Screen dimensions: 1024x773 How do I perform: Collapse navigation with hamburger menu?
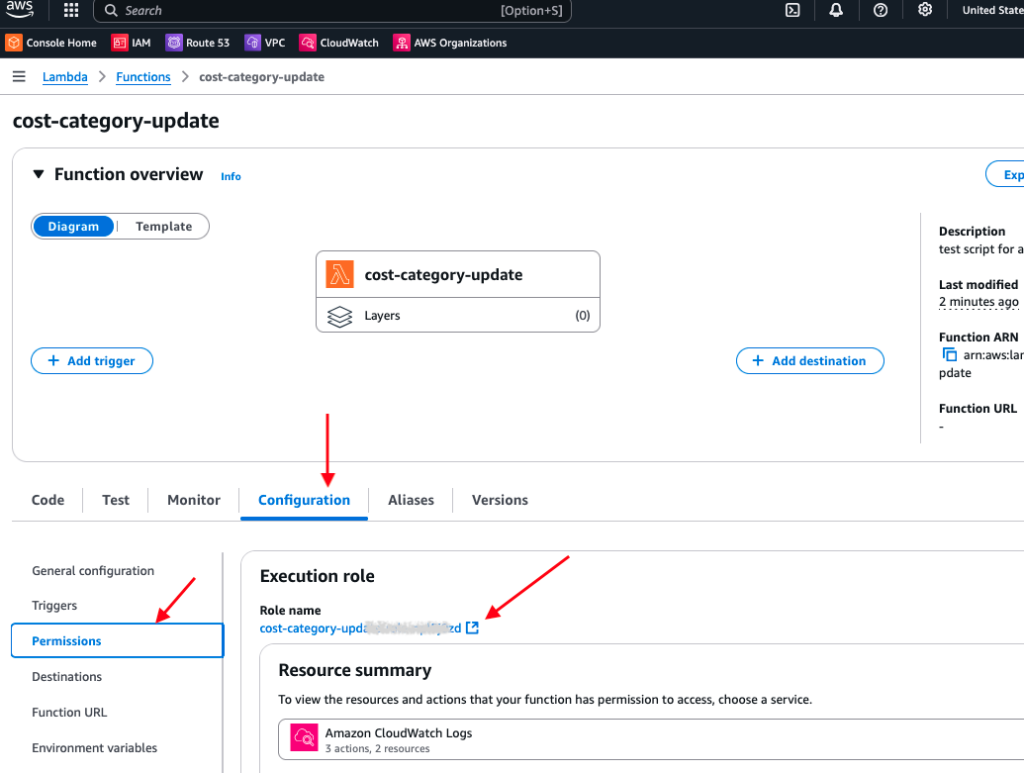[18, 76]
